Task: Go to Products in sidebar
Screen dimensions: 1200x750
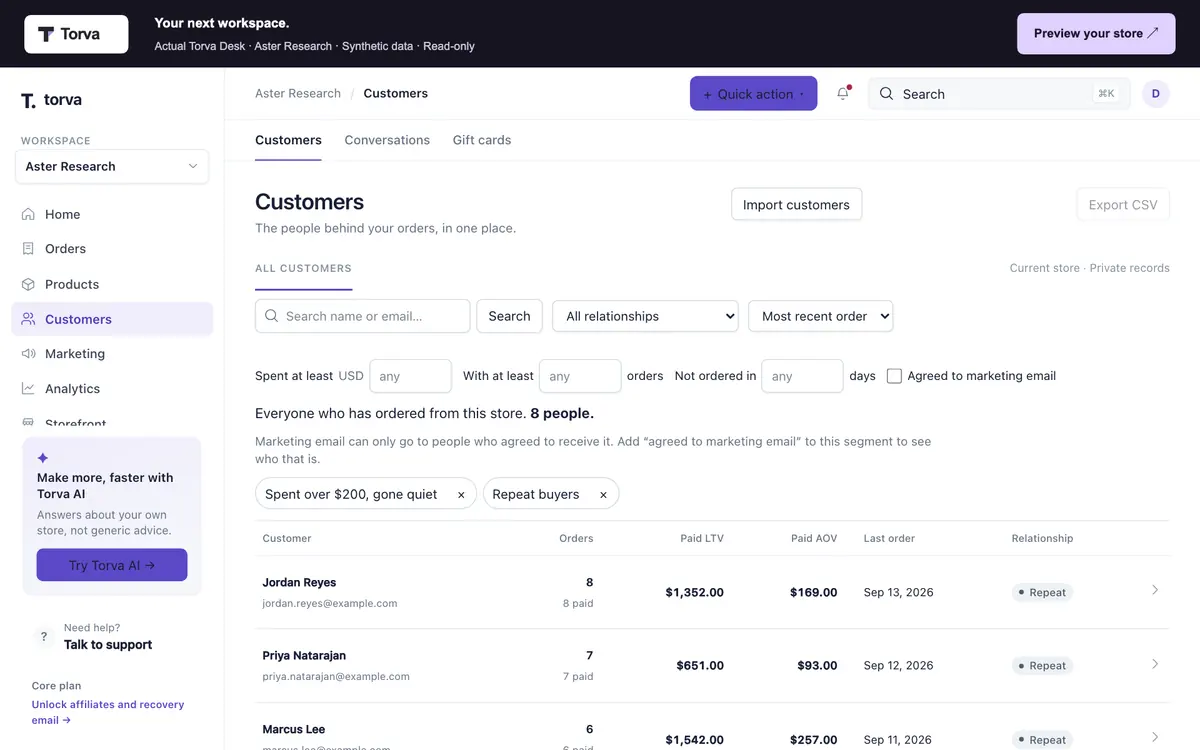Action: [x=112, y=284]
